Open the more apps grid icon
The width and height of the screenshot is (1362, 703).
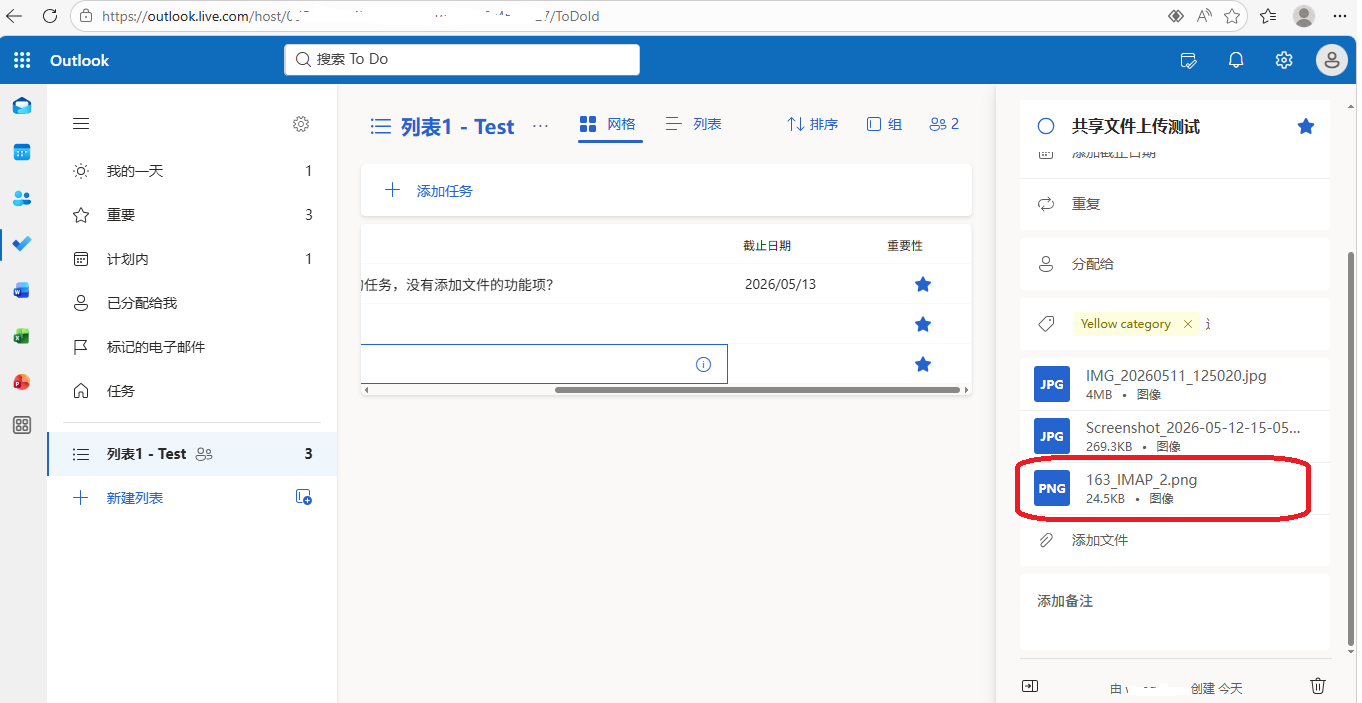[22, 426]
